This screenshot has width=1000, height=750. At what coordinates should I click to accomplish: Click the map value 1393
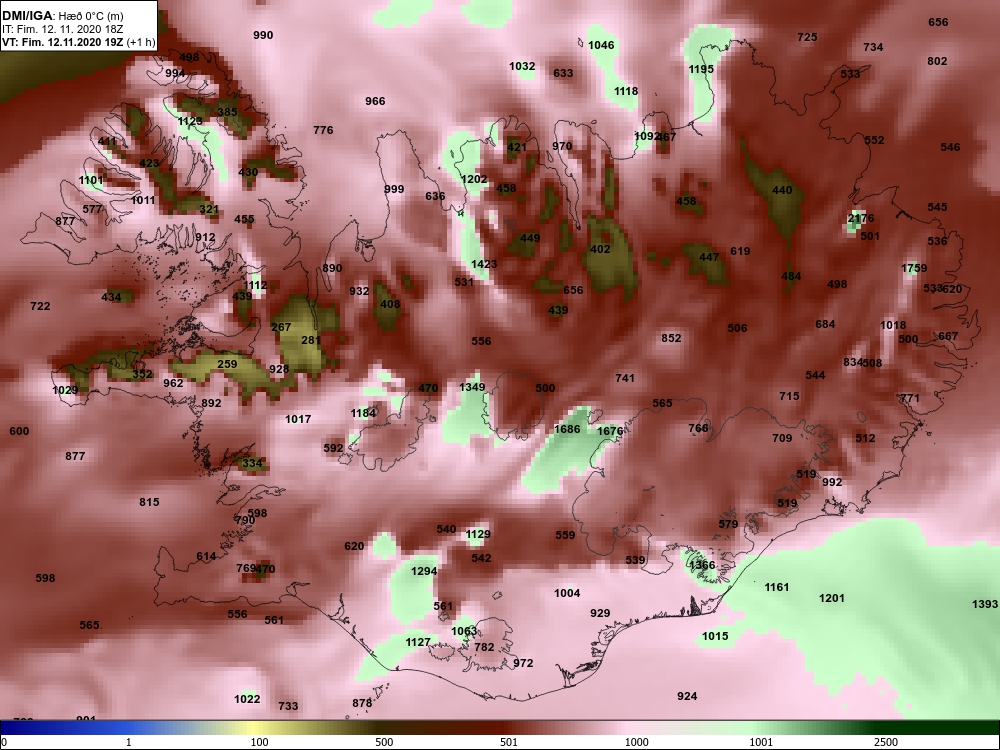tap(985, 604)
